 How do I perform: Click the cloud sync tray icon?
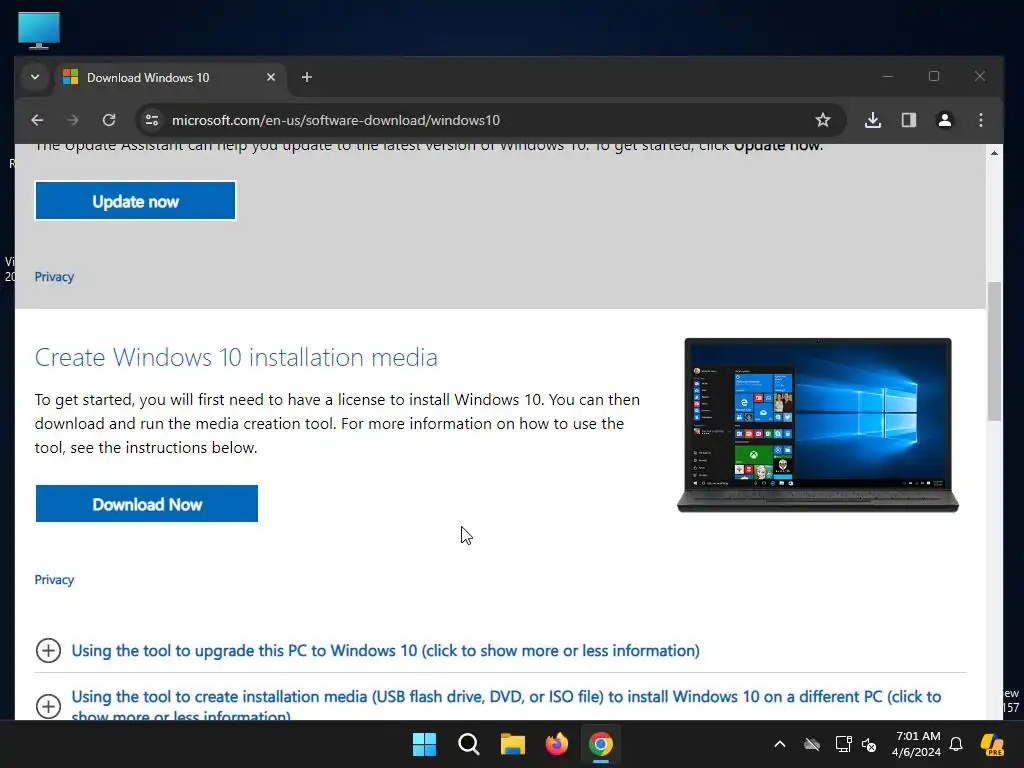(812, 744)
